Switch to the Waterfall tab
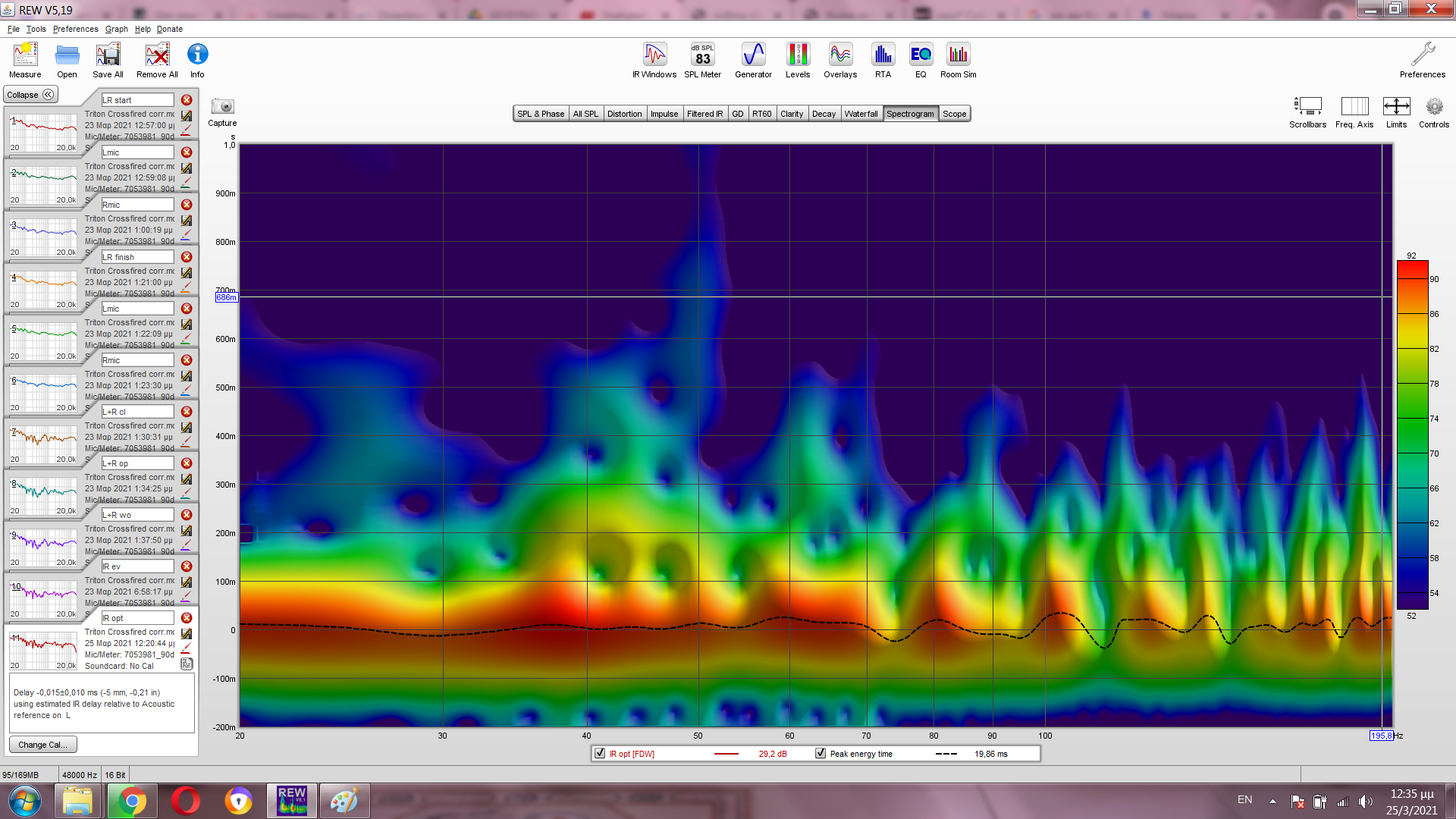The height and width of the screenshot is (819, 1456). (x=861, y=114)
